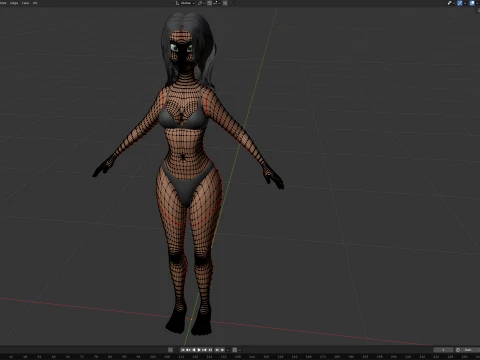Open the pivot point dropdown
The height and width of the screenshot is (360, 480).
click(201, 3)
